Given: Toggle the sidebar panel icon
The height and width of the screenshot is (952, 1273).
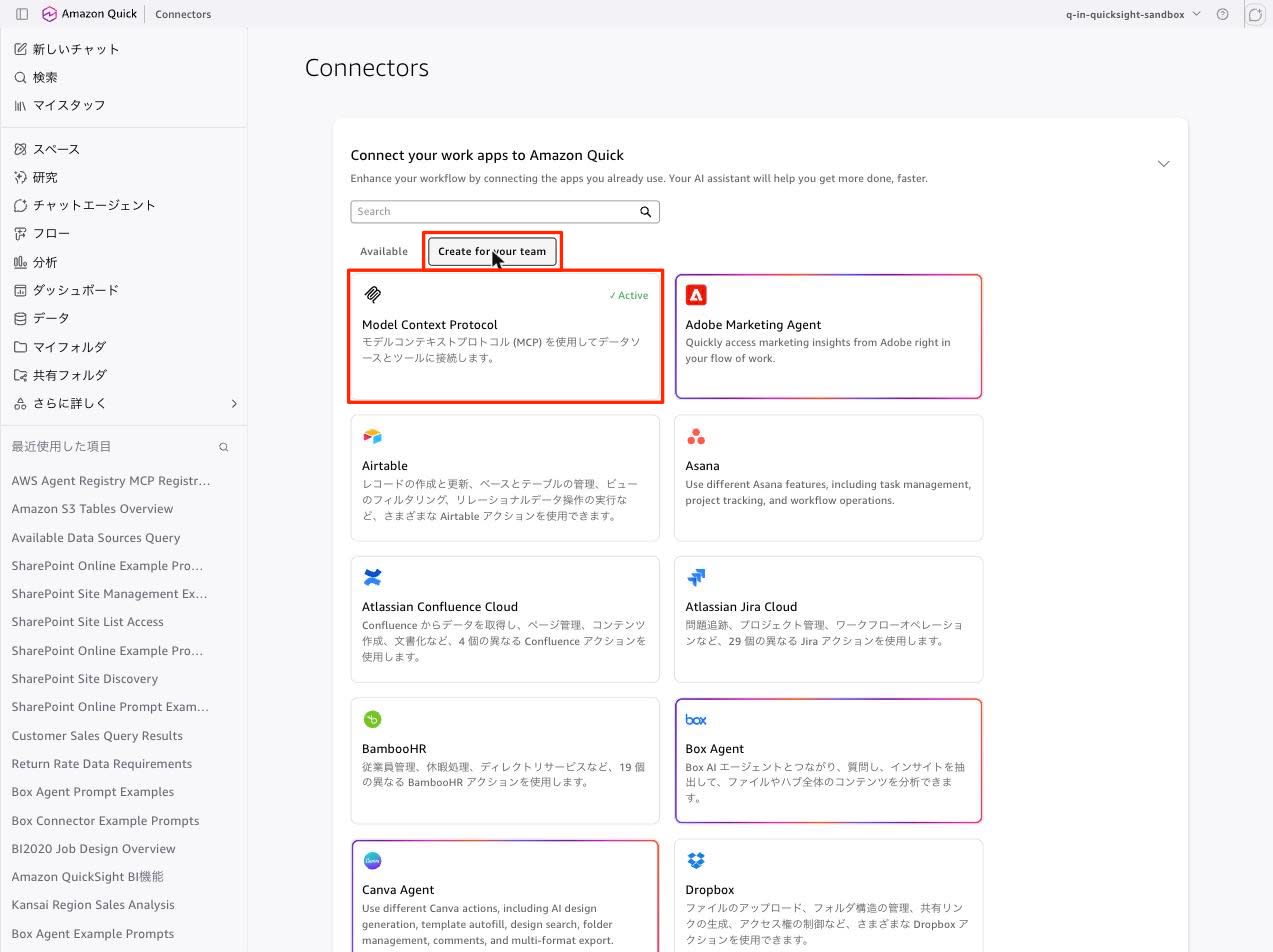Looking at the screenshot, I should tap(22, 14).
